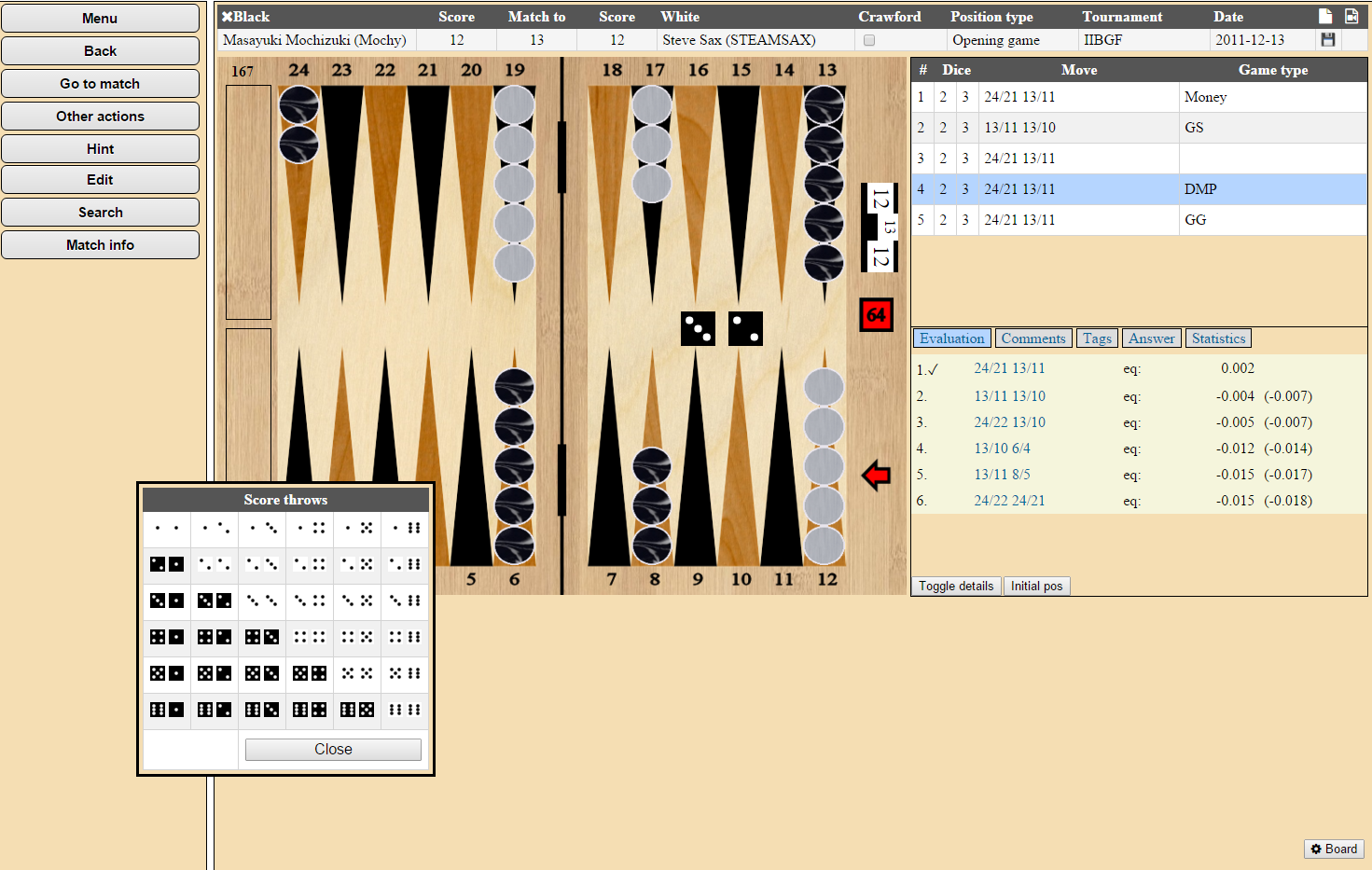Screen dimensions: 1372x870
Task: Switch to the Statistics tab
Action: (x=1218, y=338)
